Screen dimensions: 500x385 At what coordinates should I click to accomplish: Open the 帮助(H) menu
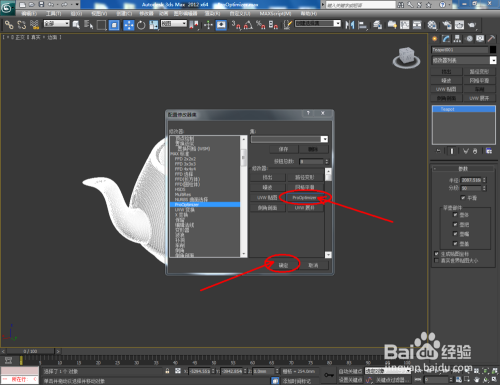(x=309, y=14)
